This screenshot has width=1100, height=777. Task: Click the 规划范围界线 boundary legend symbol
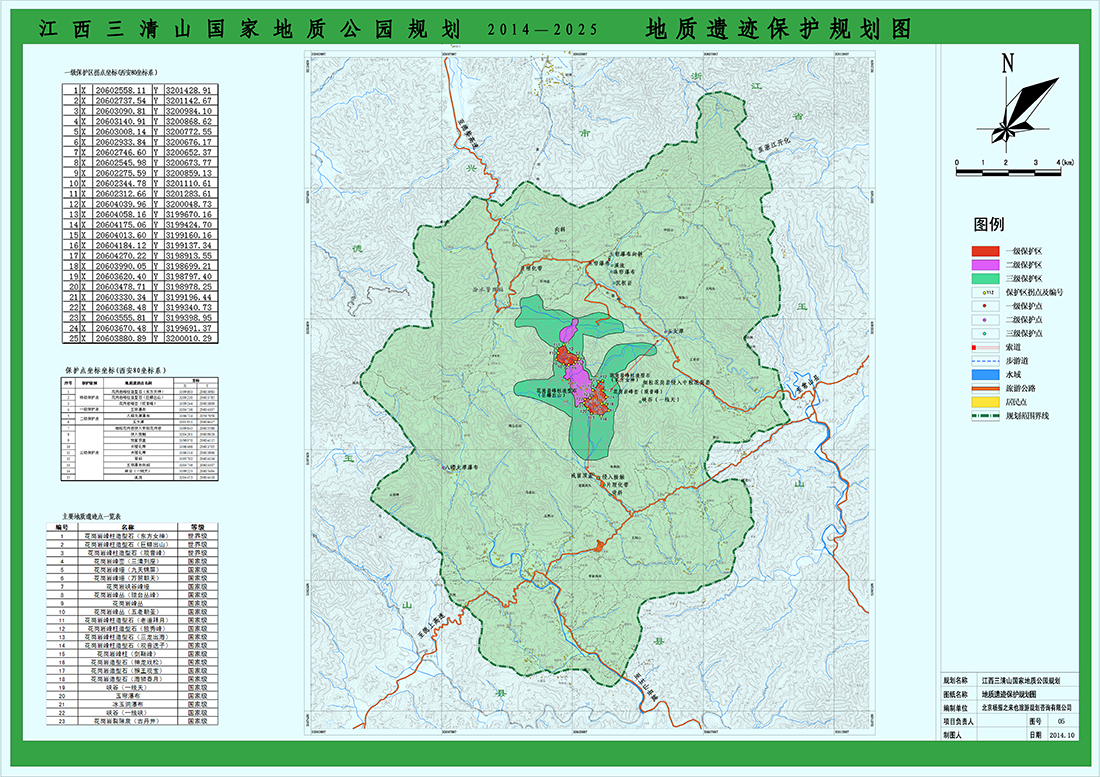(984, 414)
